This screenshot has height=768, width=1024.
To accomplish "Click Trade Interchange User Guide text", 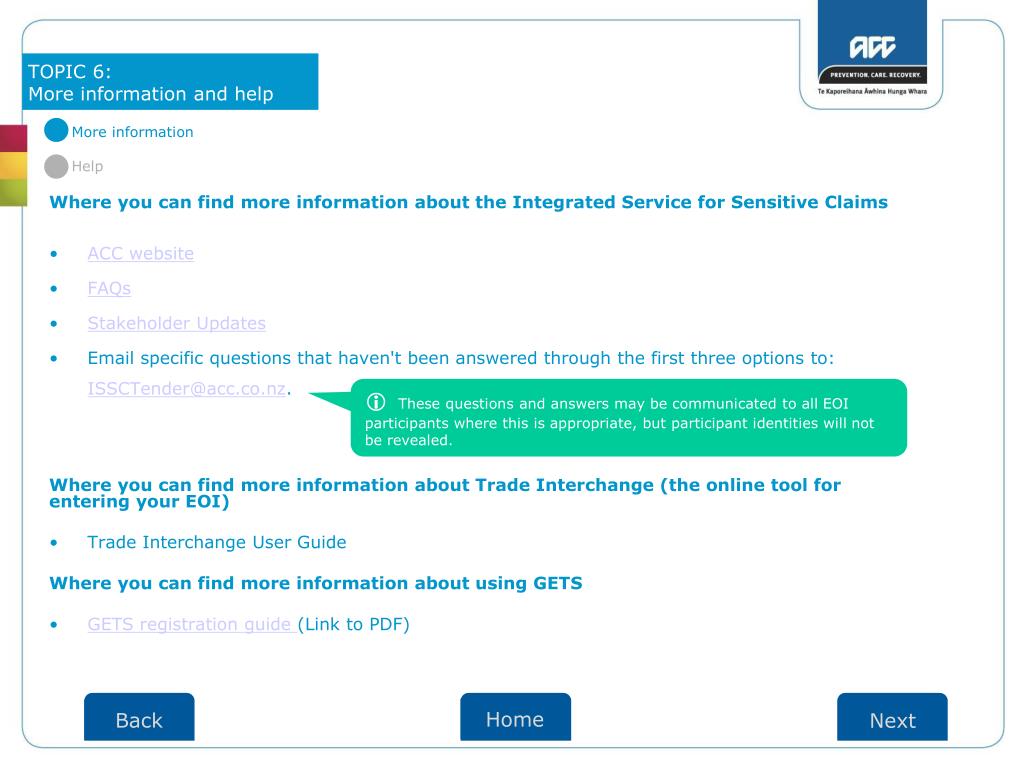I will 217,542.
